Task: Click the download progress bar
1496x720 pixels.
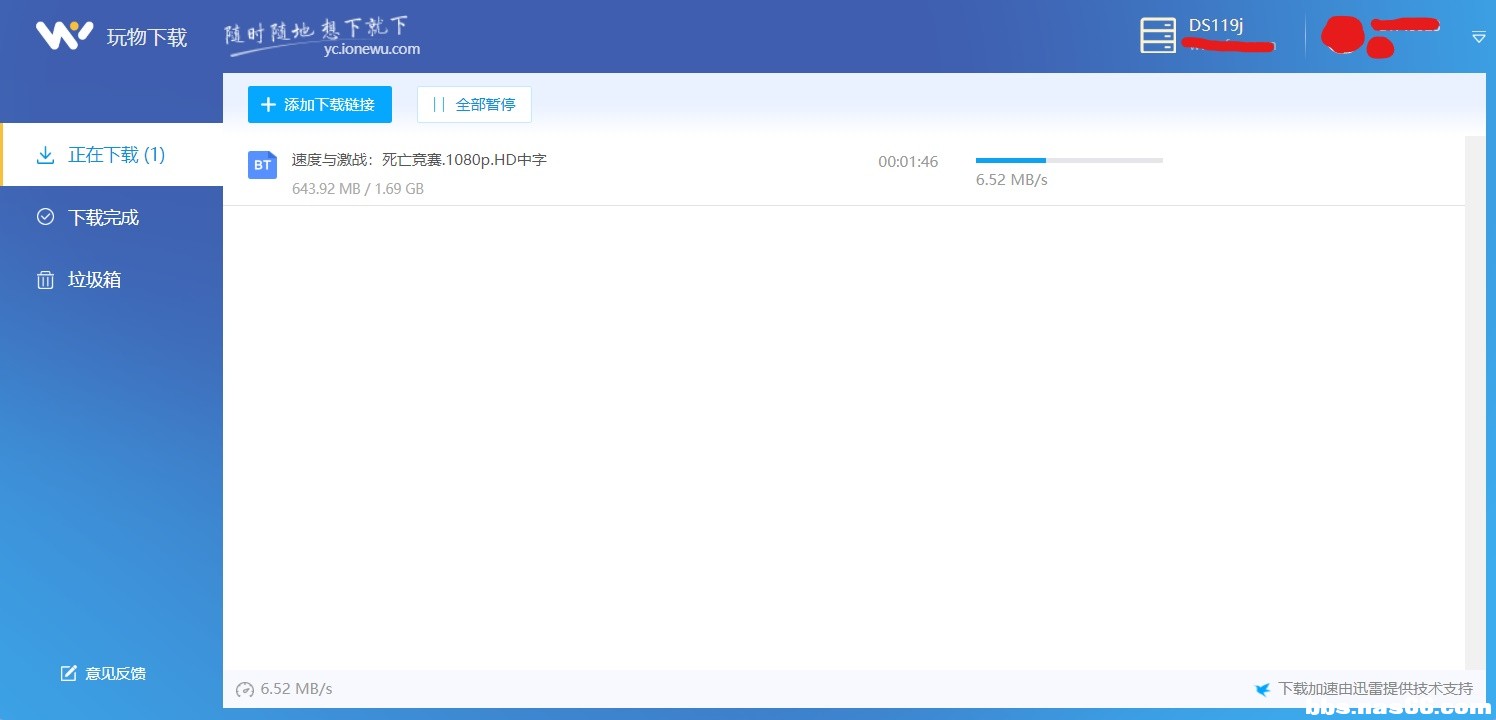Action: click(x=1069, y=160)
